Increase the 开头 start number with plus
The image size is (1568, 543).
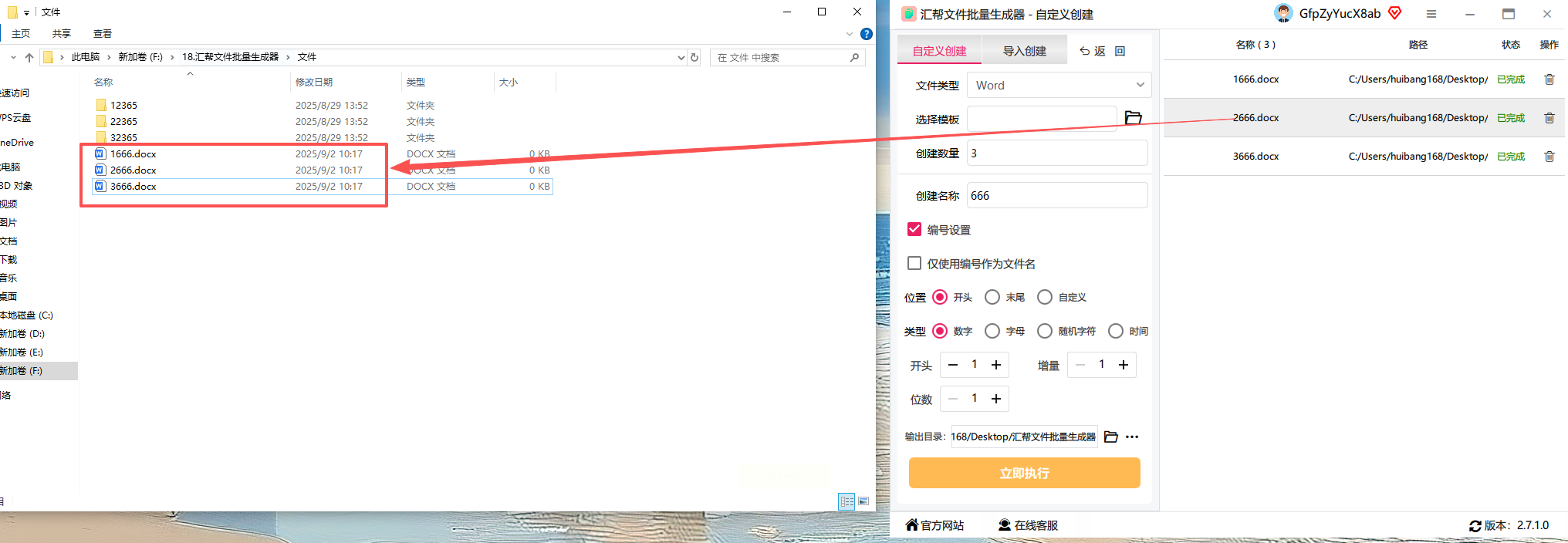point(996,365)
